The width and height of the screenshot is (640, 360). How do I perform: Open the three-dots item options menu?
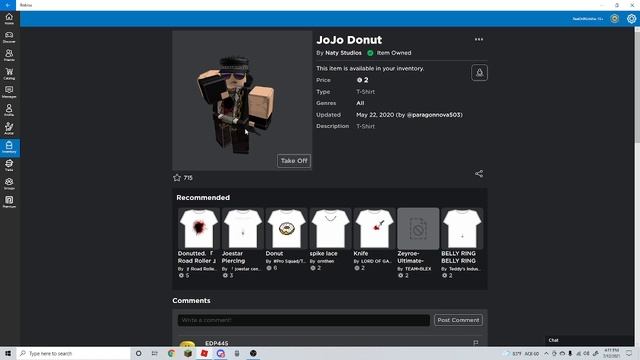(x=479, y=39)
